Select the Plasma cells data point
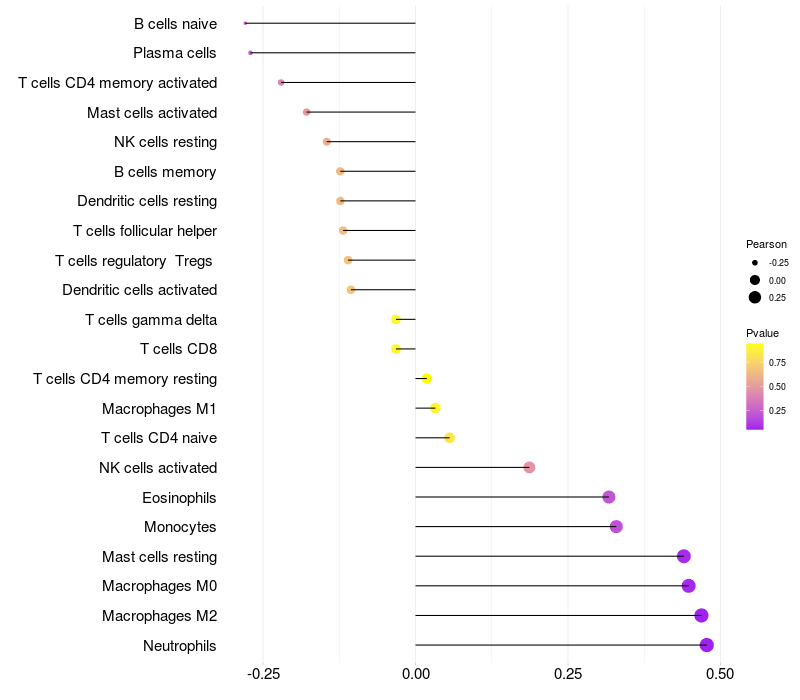The width and height of the screenshot is (800, 700). (250, 53)
